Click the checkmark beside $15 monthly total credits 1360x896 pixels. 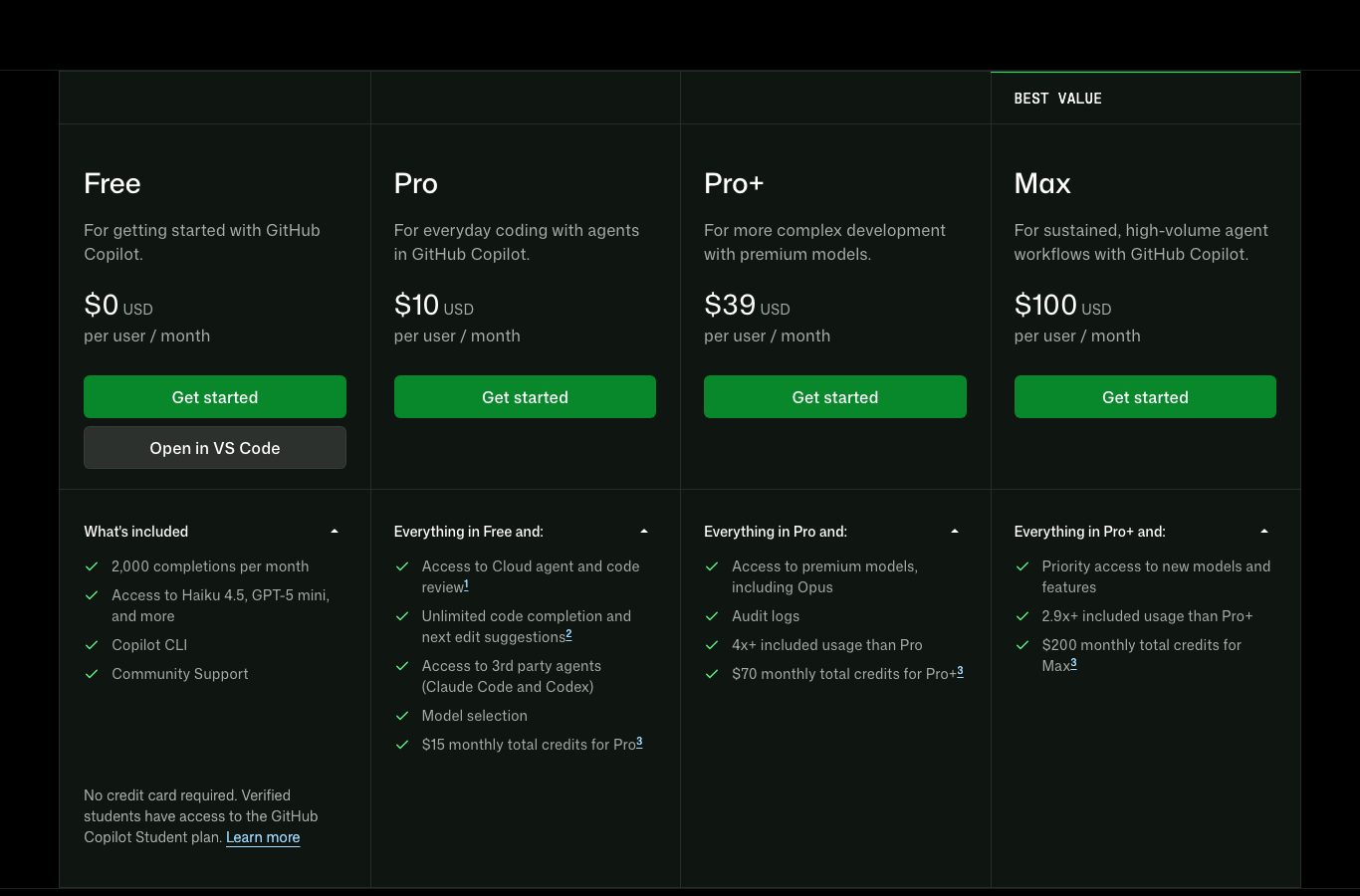pyautogui.click(x=402, y=745)
